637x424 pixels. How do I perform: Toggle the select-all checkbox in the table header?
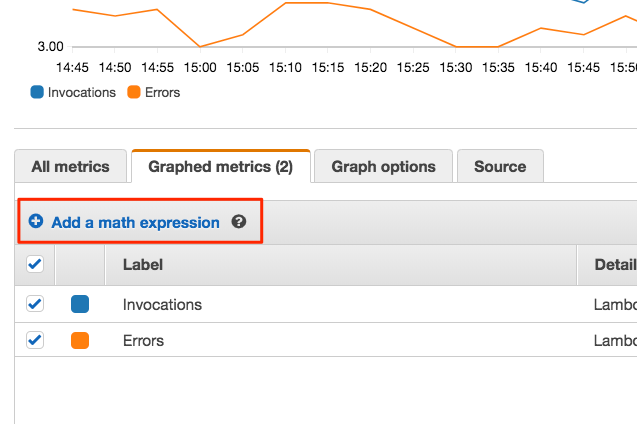[35, 265]
